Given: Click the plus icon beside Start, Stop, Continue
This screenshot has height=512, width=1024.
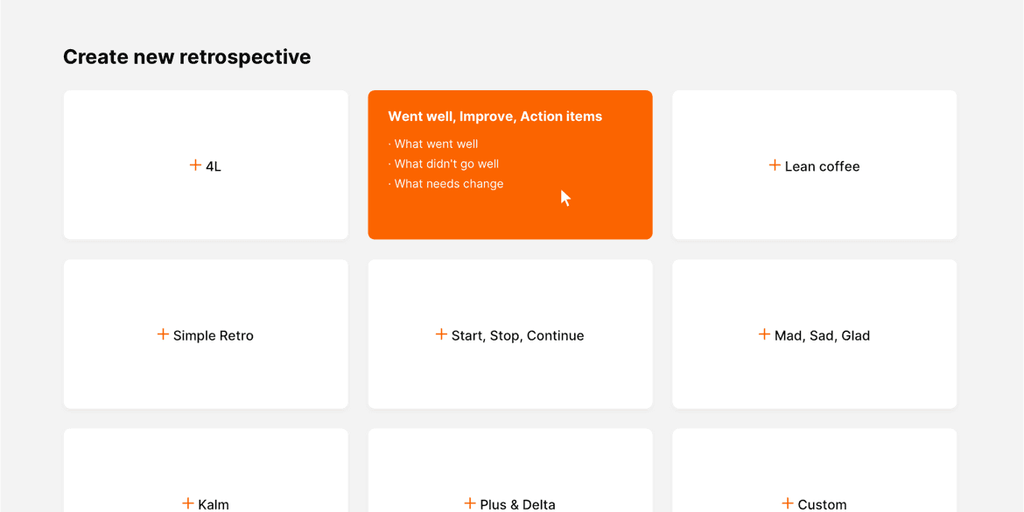Looking at the screenshot, I should 441,334.
